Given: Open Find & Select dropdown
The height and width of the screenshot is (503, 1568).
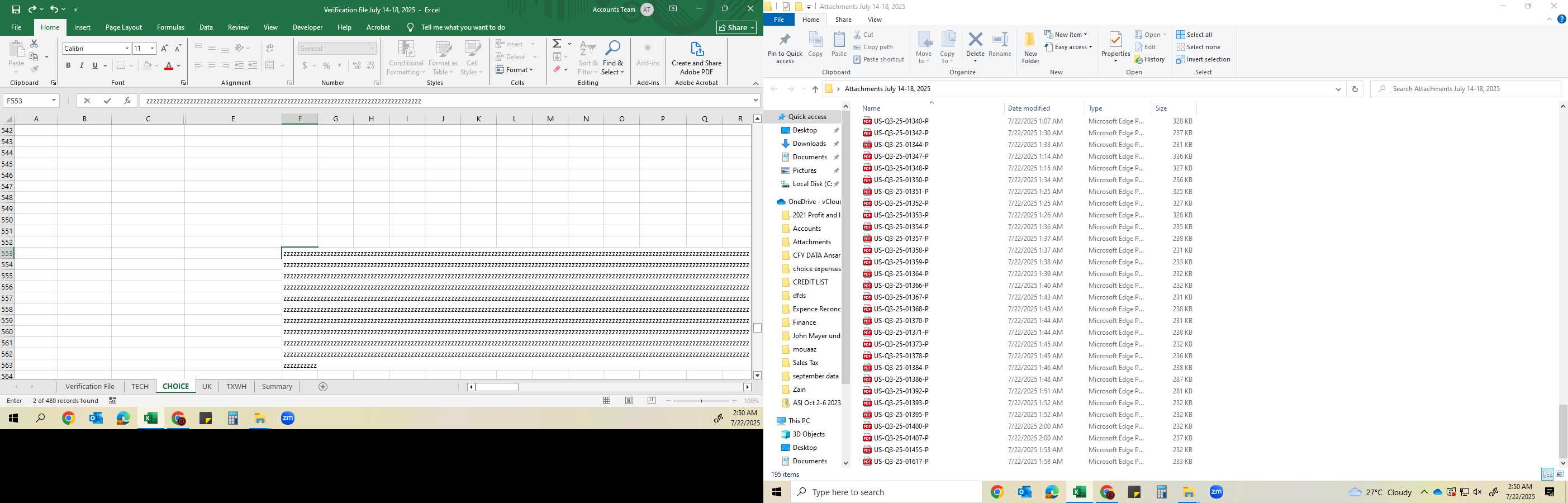Looking at the screenshot, I should pos(612,59).
